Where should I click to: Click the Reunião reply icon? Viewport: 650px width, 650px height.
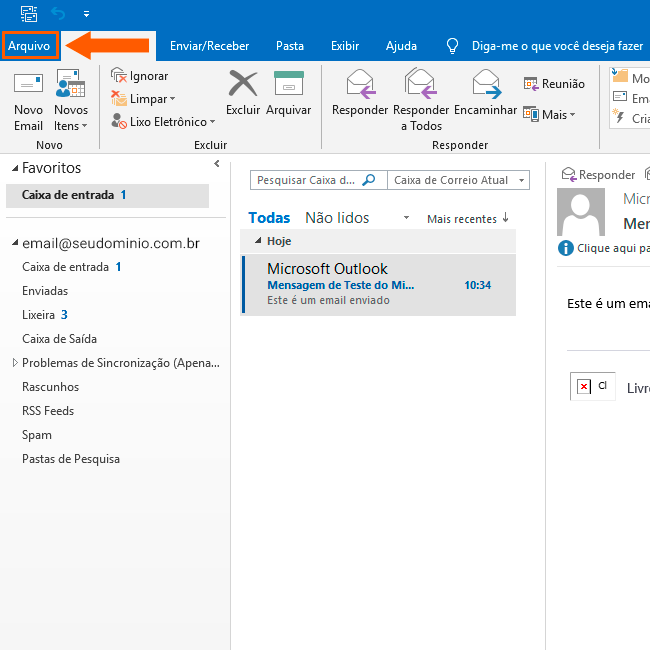click(x=554, y=84)
